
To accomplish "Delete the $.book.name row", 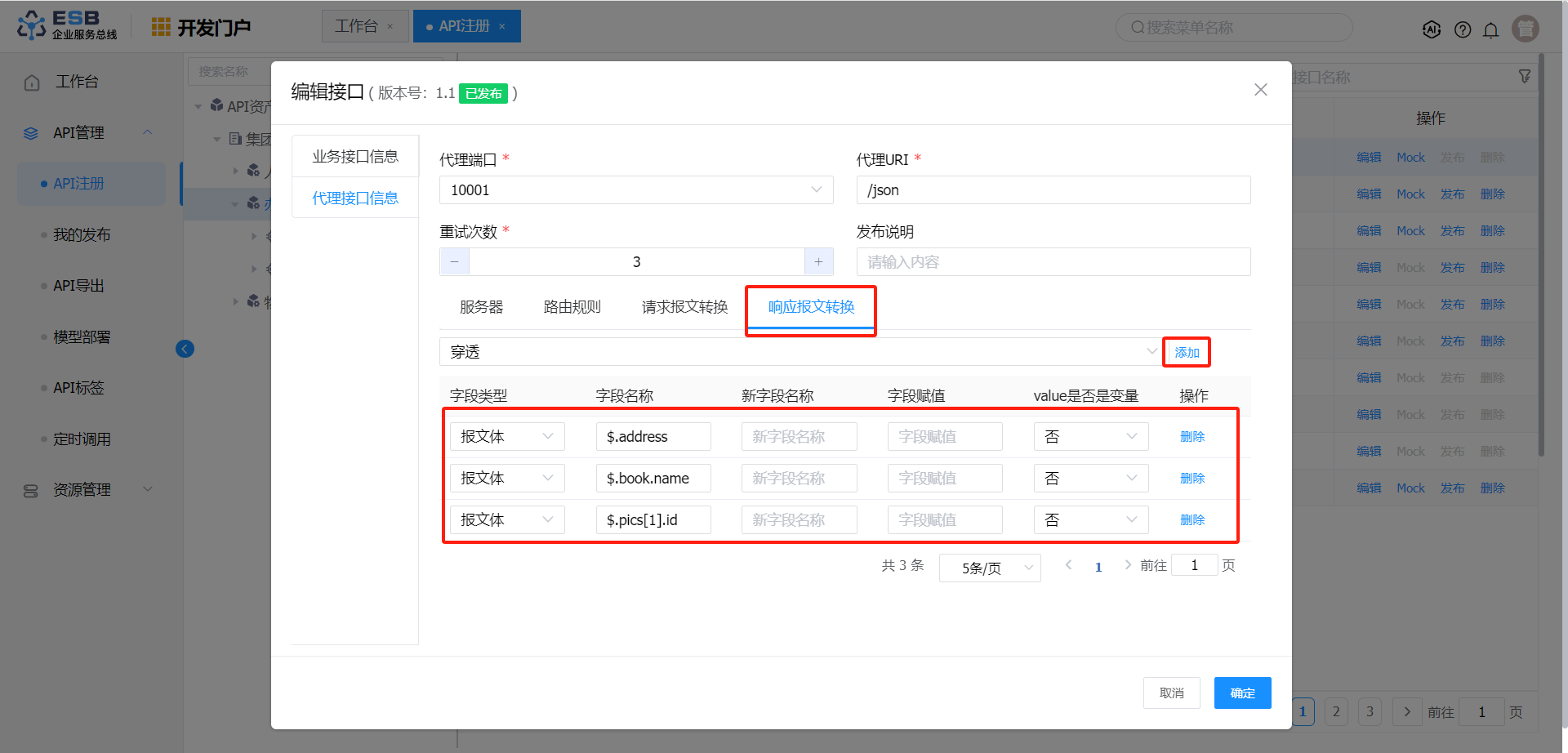I will click(x=1192, y=479).
